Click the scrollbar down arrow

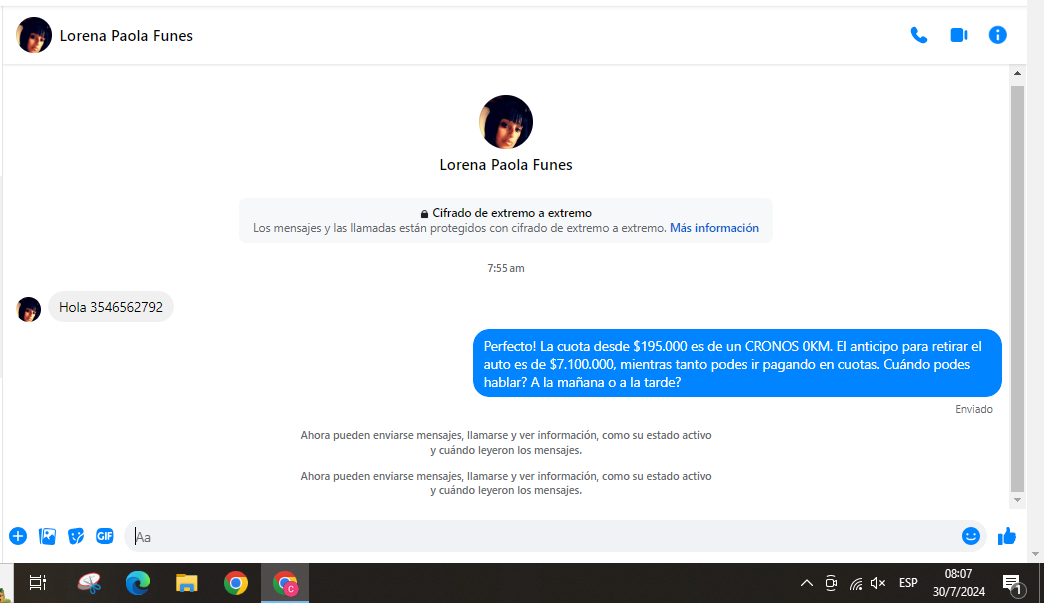tap(1017, 500)
